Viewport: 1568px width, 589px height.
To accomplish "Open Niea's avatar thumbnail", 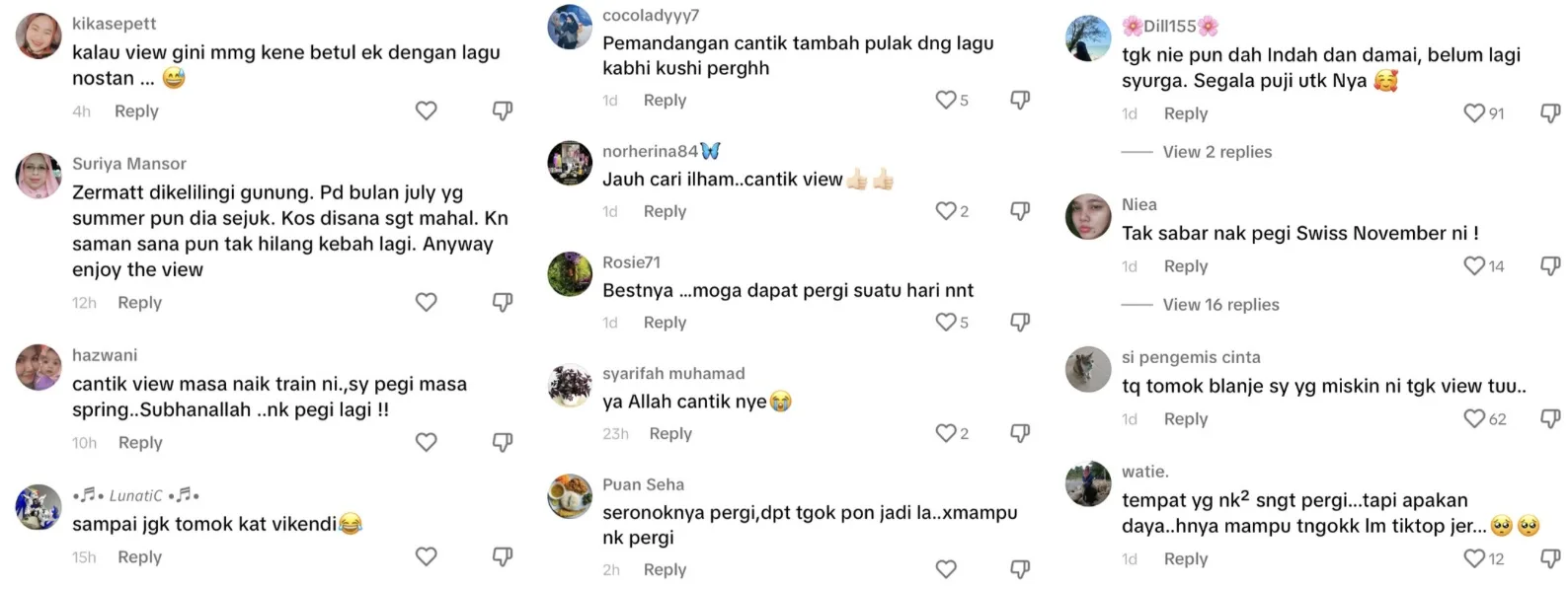I will [1088, 217].
